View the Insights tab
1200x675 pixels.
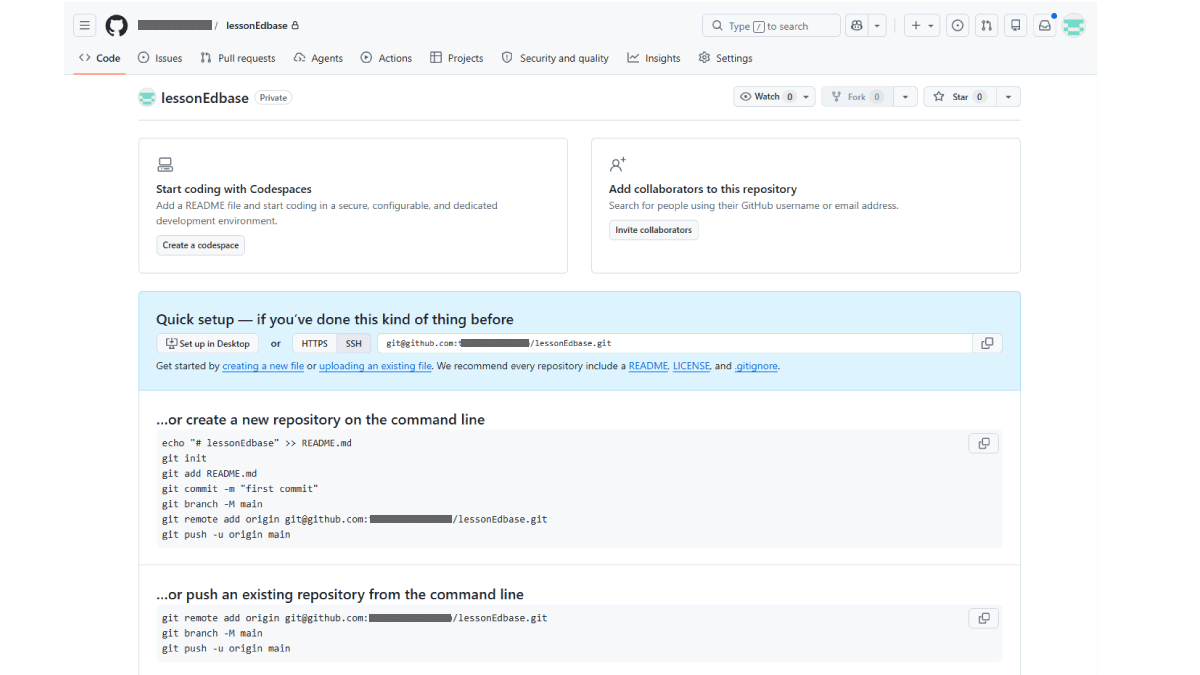pos(654,58)
